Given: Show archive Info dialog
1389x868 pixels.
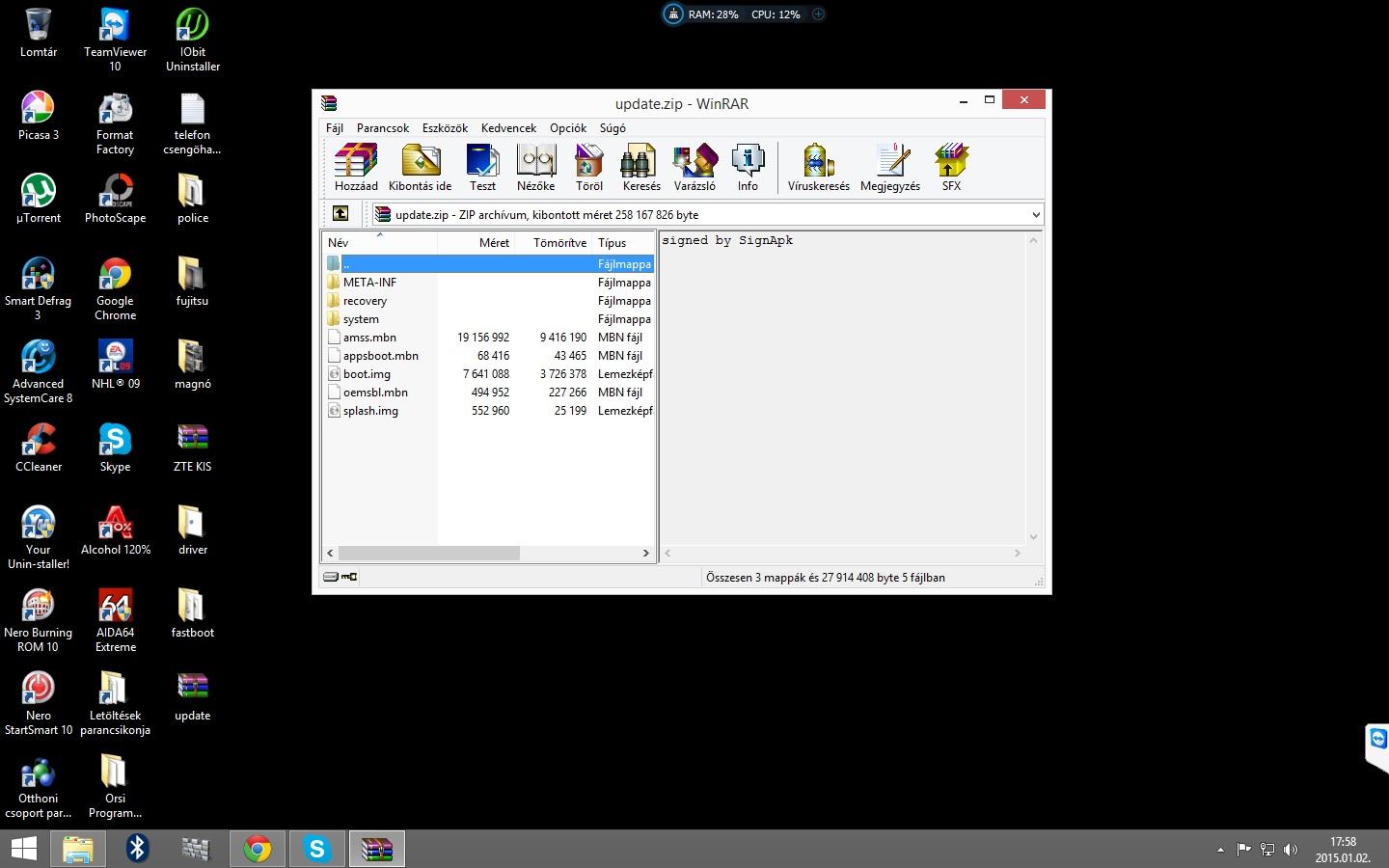Looking at the screenshot, I should click(x=748, y=168).
